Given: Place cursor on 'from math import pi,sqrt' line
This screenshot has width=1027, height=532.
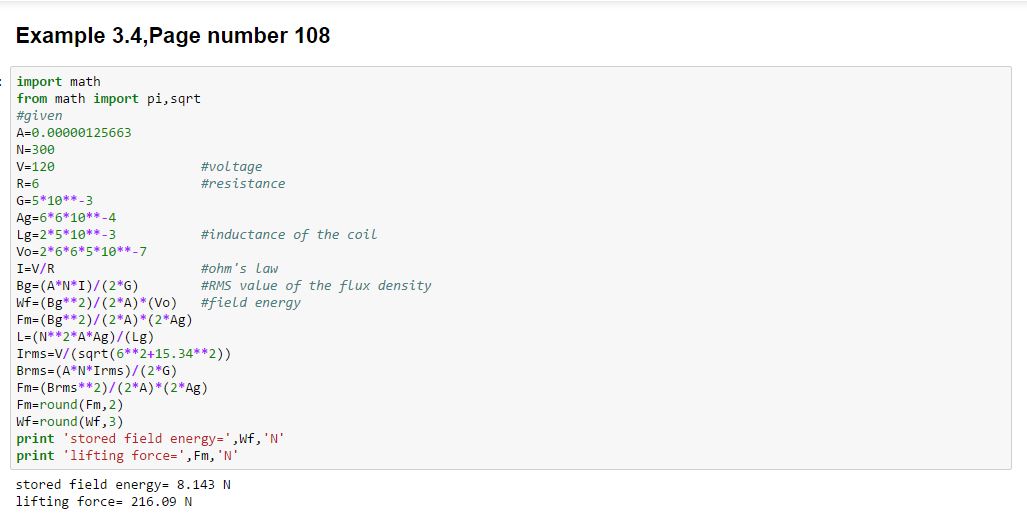Looking at the screenshot, I should pyautogui.click(x=108, y=99).
